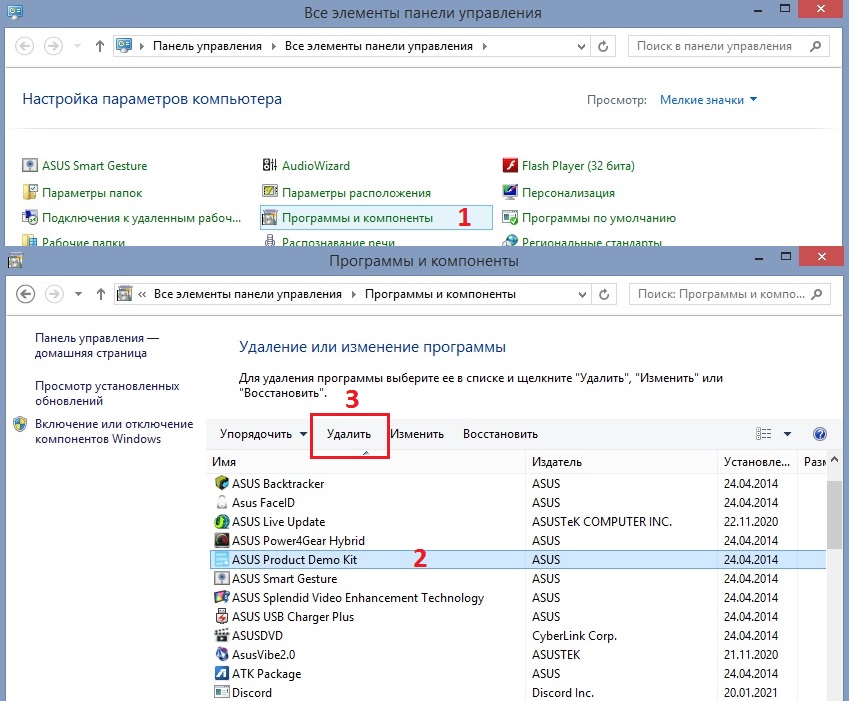Click ASUS Power4Gear Hybrid program icon
The height and width of the screenshot is (701, 849).
point(221,540)
